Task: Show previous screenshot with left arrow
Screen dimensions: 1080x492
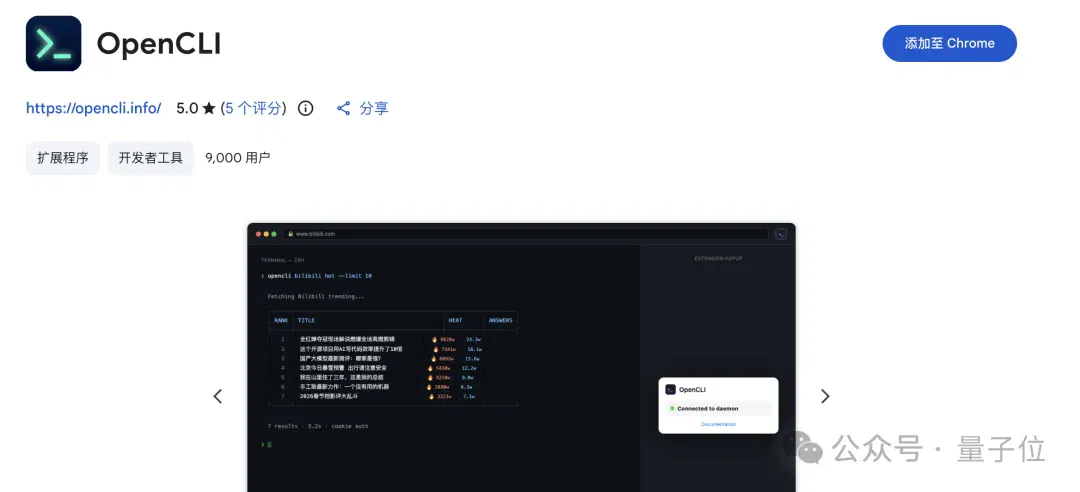Action: click(218, 396)
